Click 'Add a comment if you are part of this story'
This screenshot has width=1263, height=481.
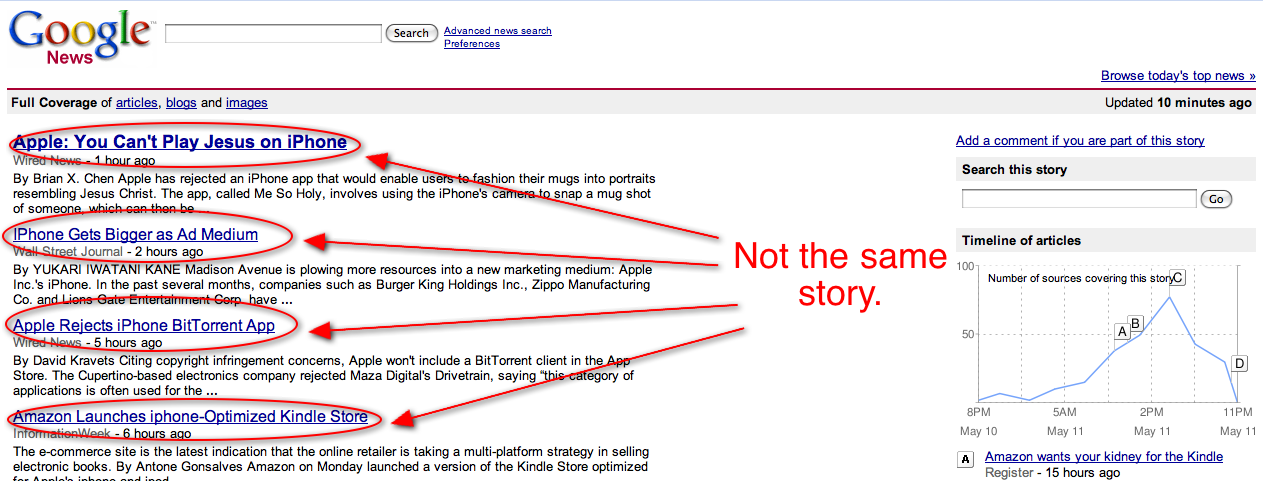(x=1080, y=141)
